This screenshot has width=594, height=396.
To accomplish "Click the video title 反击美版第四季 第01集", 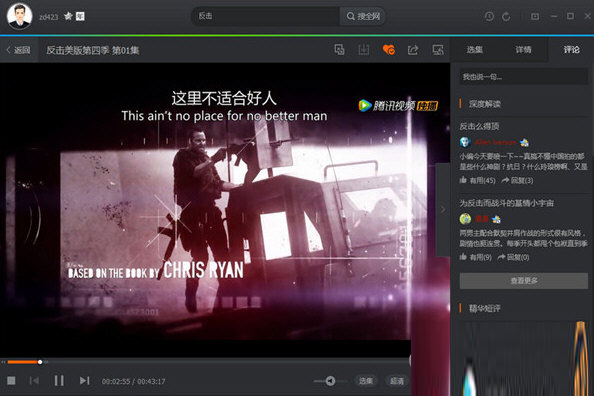I will [93, 50].
